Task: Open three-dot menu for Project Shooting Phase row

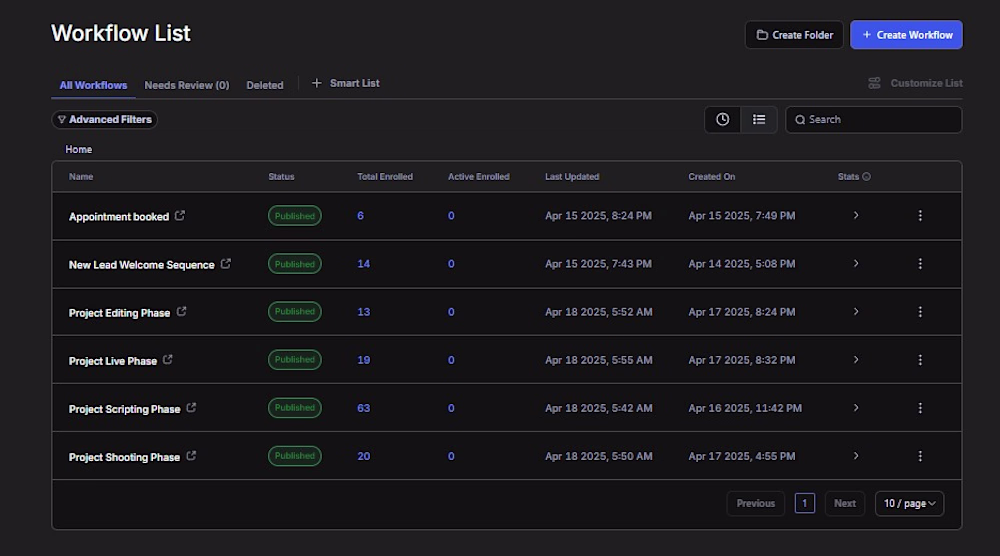Action: coord(920,456)
